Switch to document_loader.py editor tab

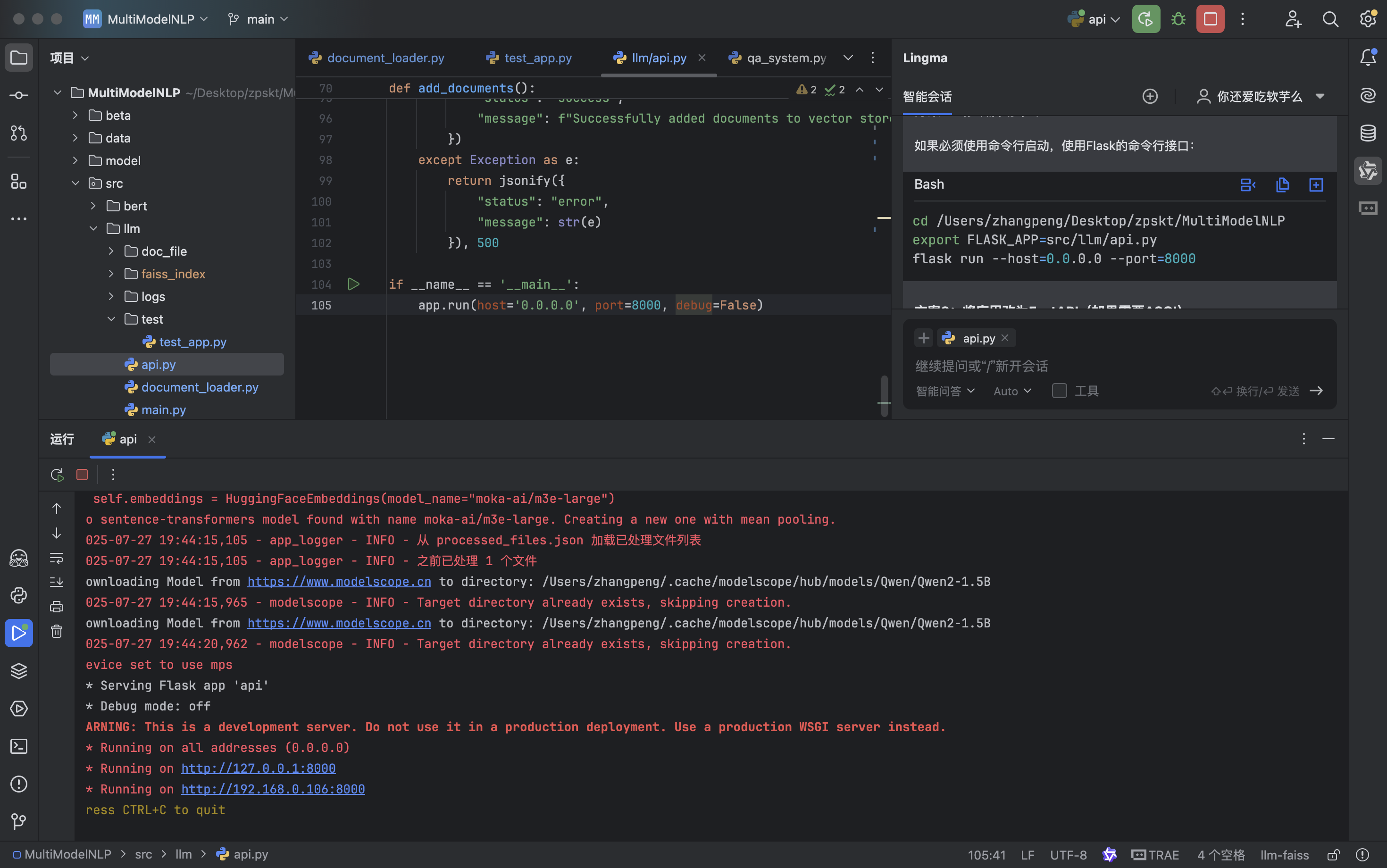pyautogui.click(x=376, y=58)
